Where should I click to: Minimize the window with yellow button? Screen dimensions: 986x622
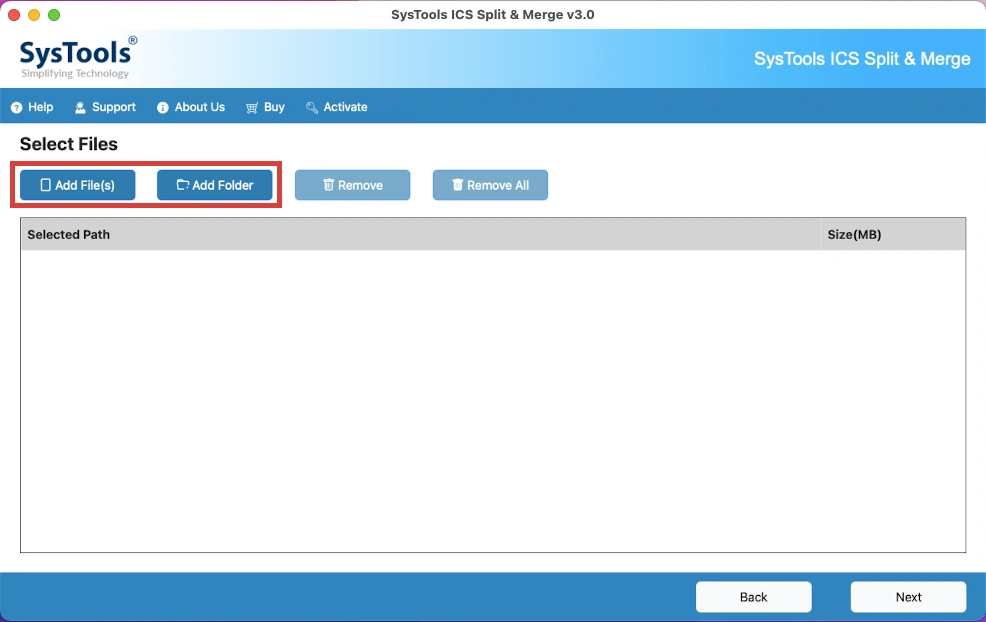tap(34, 14)
